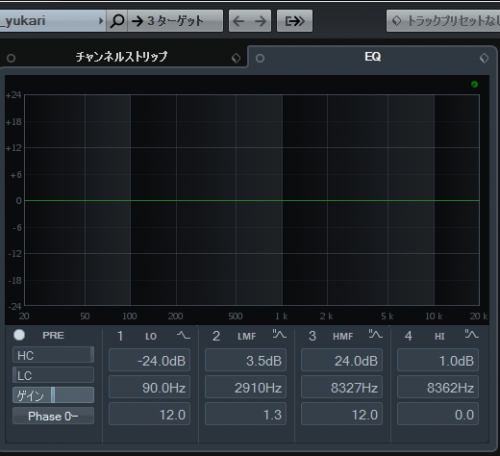Viewport: 500px width, 456px height.
Task: Click the HI band label
Action: [x=439, y=336]
